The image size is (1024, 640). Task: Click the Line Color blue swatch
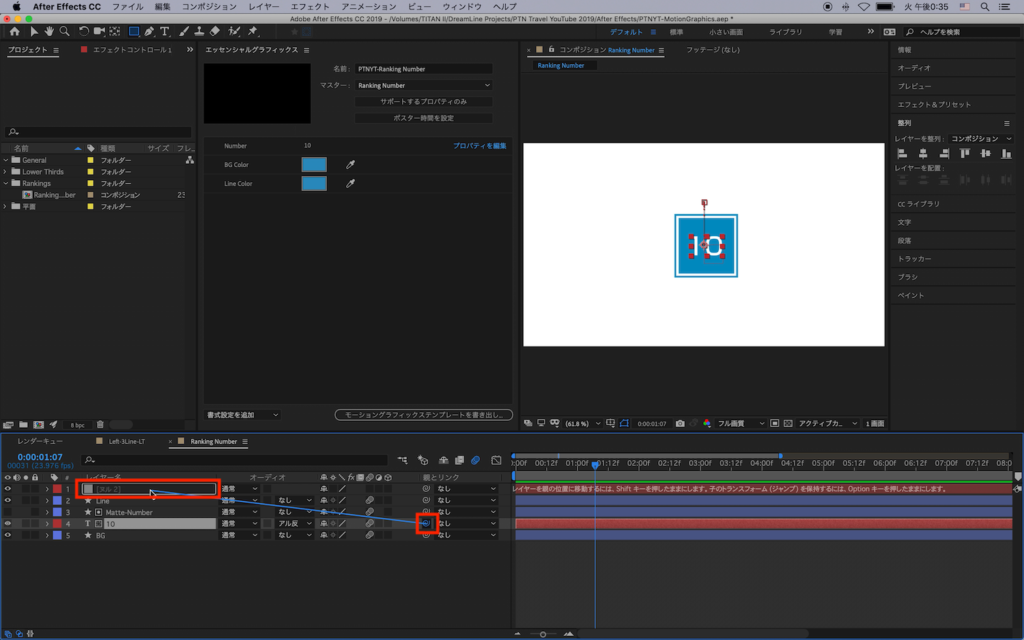pyautogui.click(x=314, y=184)
